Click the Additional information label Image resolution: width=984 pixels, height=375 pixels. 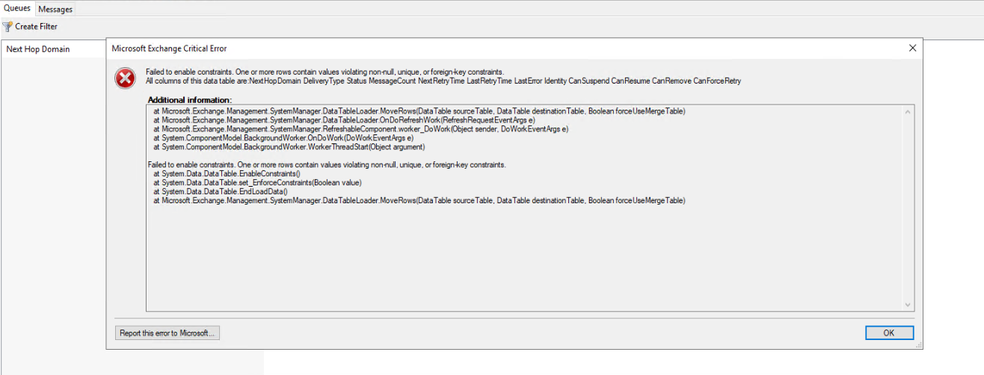point(190,100)
